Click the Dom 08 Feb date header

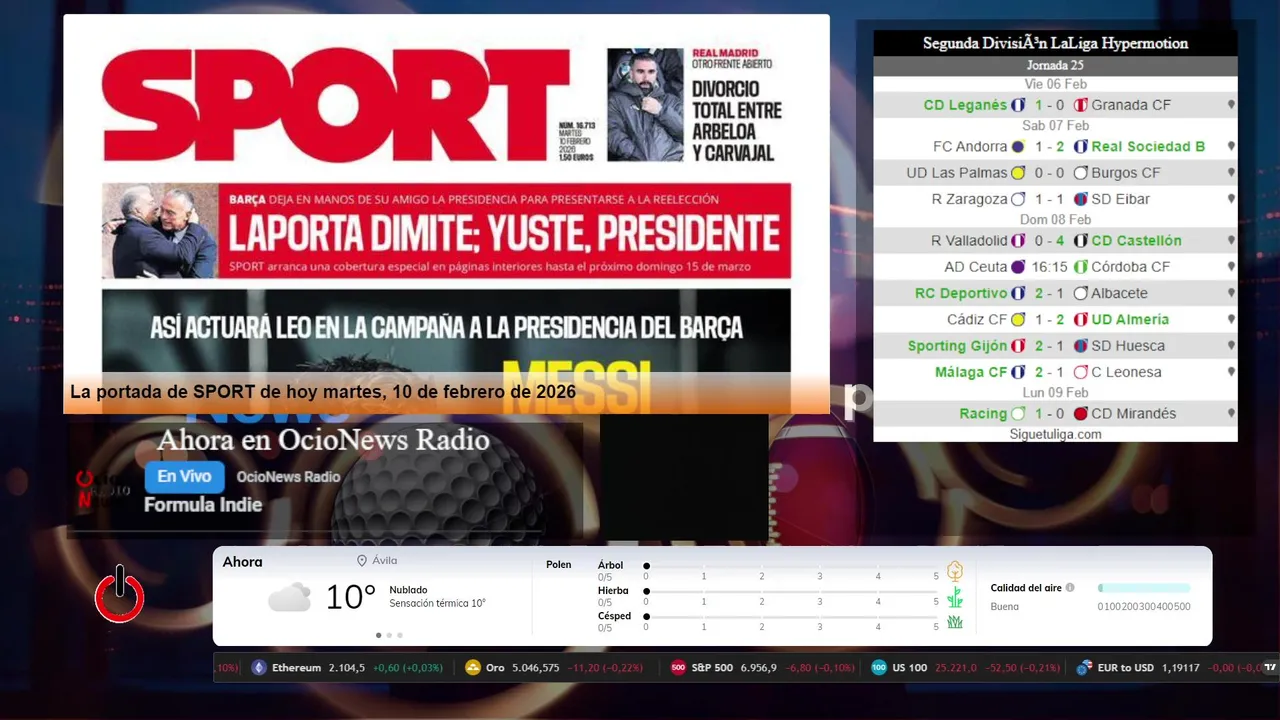pyautogui.click(x=1055, y=220)
